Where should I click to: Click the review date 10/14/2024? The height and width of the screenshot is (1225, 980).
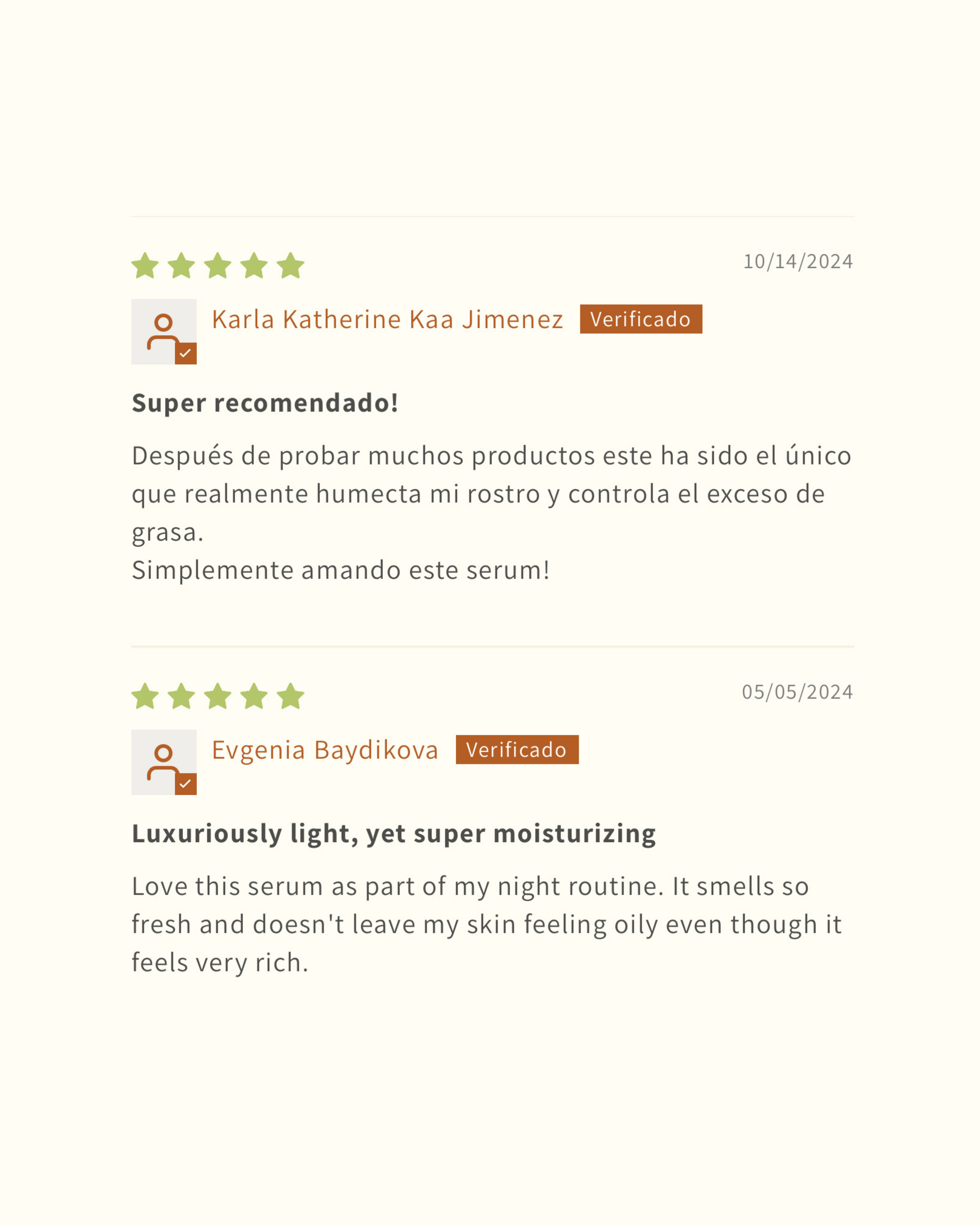[798, 262]
